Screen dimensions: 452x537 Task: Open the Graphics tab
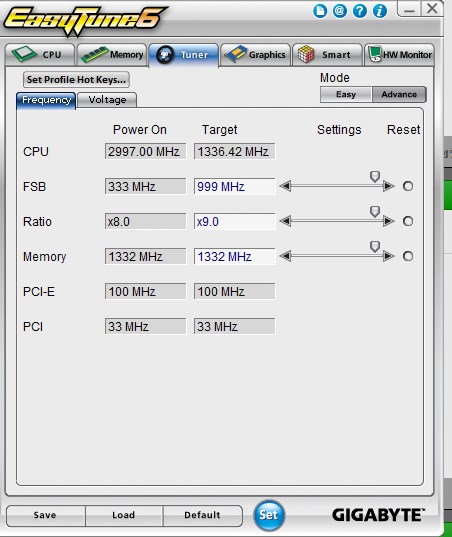coord(255,55)
